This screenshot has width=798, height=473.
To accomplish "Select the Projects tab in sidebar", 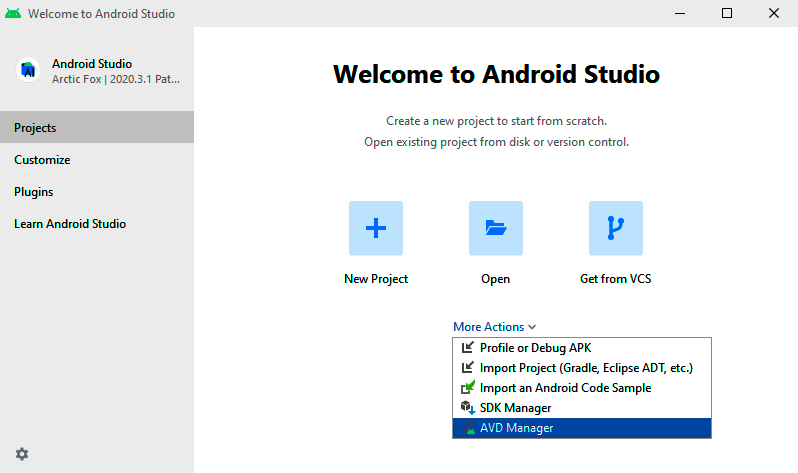I will (x=35, y=128).
